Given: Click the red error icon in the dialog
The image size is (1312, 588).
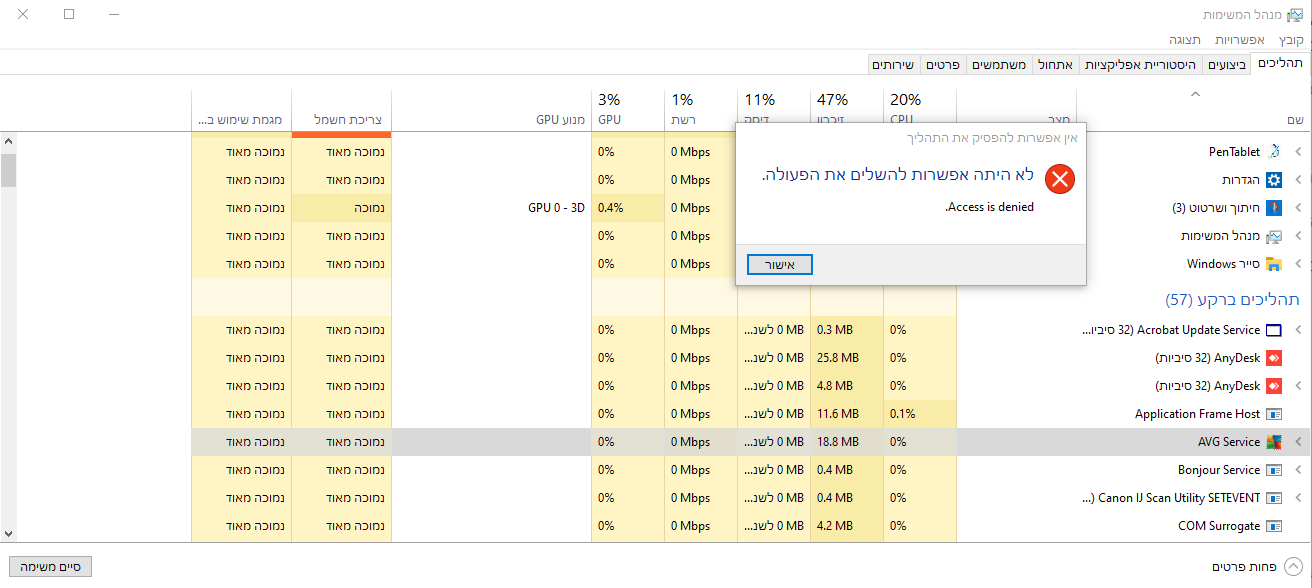Looking at the screenshot, I should pos(1059,180).
